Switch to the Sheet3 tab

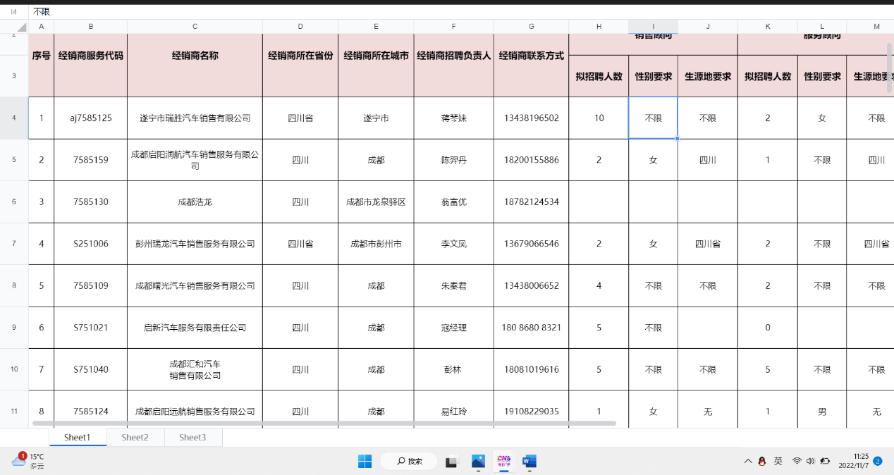(x=192, y=437)
